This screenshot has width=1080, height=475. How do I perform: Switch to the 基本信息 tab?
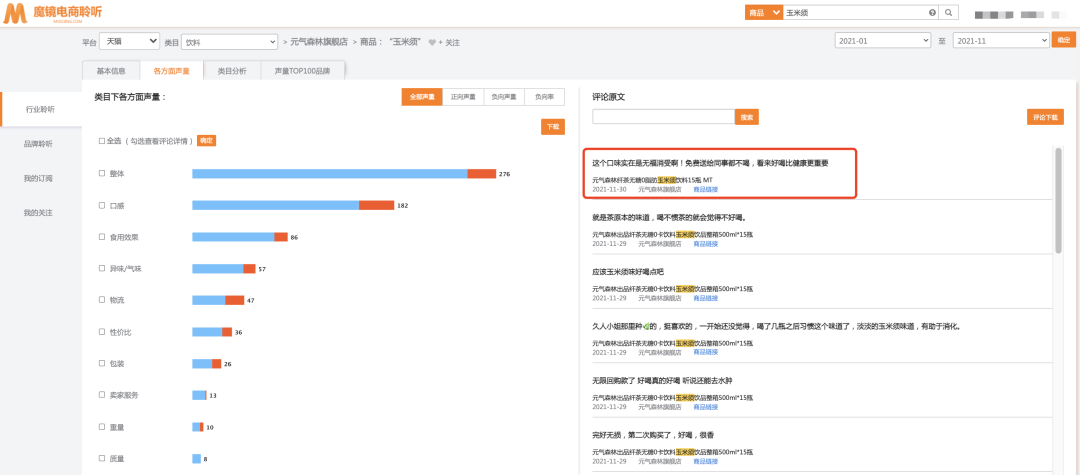pos(111,71)
